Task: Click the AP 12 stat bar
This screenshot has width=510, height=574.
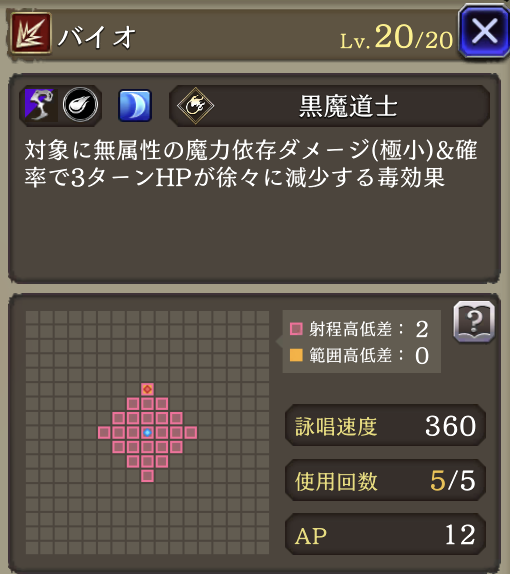Action: click(385, 534)
